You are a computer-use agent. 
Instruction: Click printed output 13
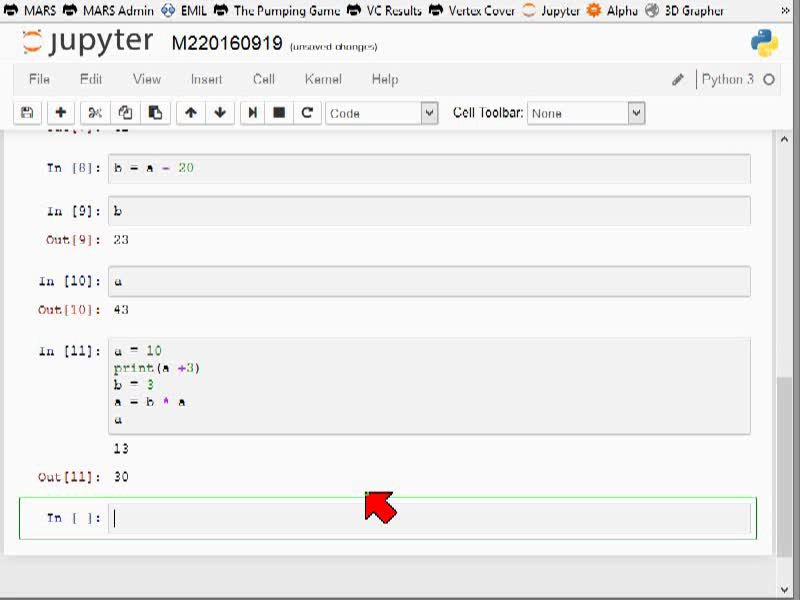(121, 448)
